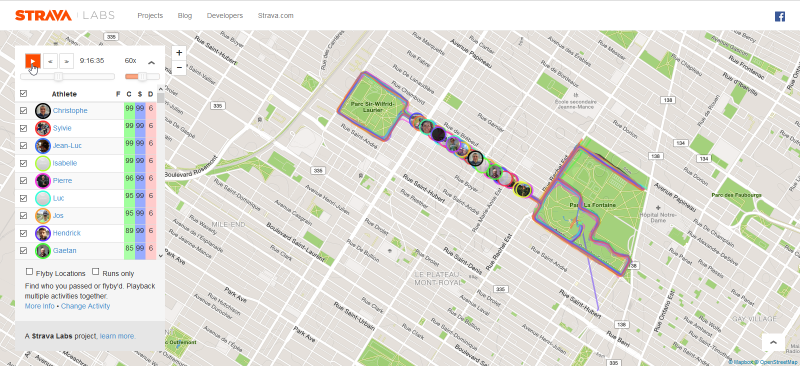Zoom in the map with plus button
Image resolution: width=800 pixels, height=366 pixels.
179,53
